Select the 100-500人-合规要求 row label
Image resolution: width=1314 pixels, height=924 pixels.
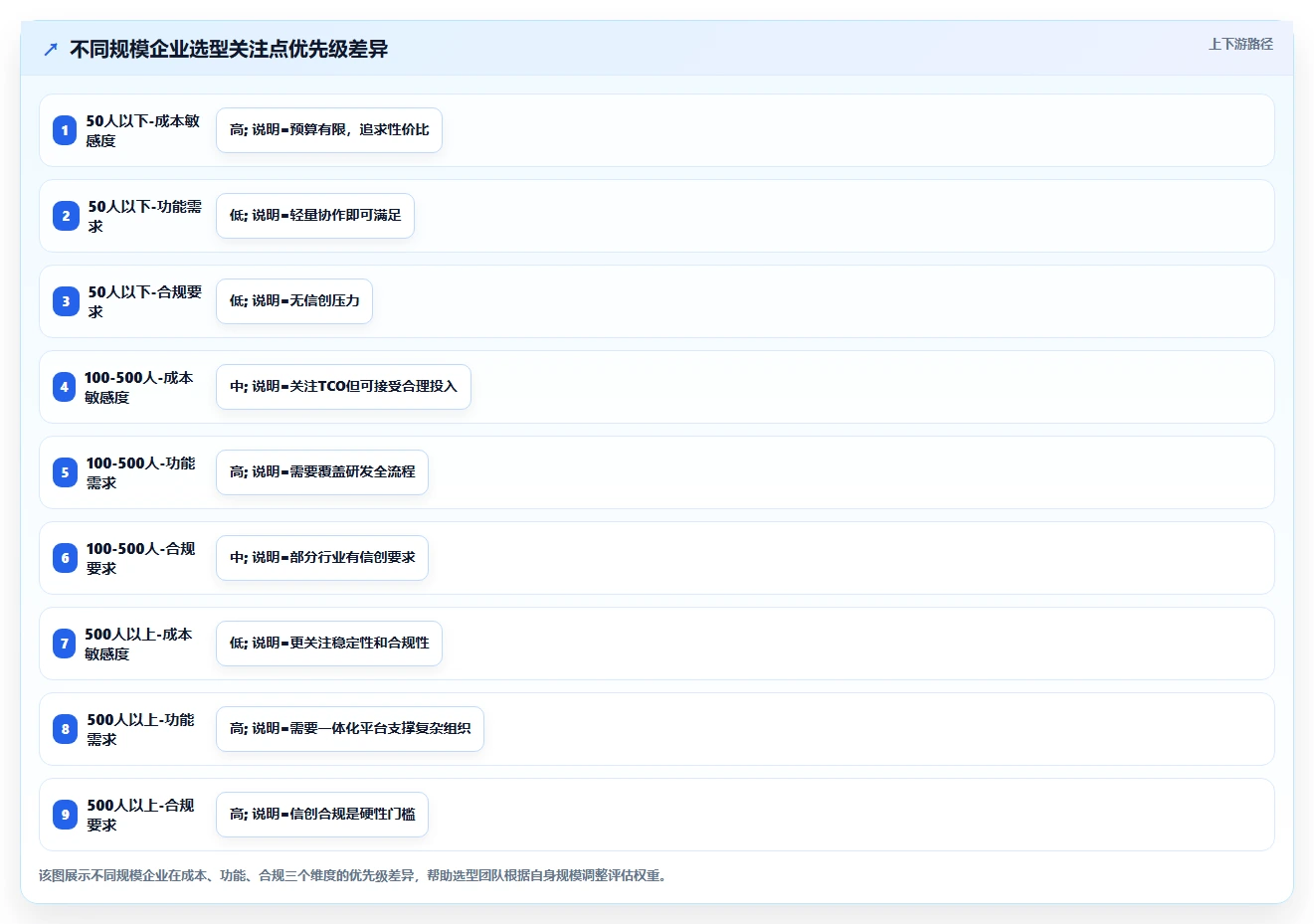(140, 558)
